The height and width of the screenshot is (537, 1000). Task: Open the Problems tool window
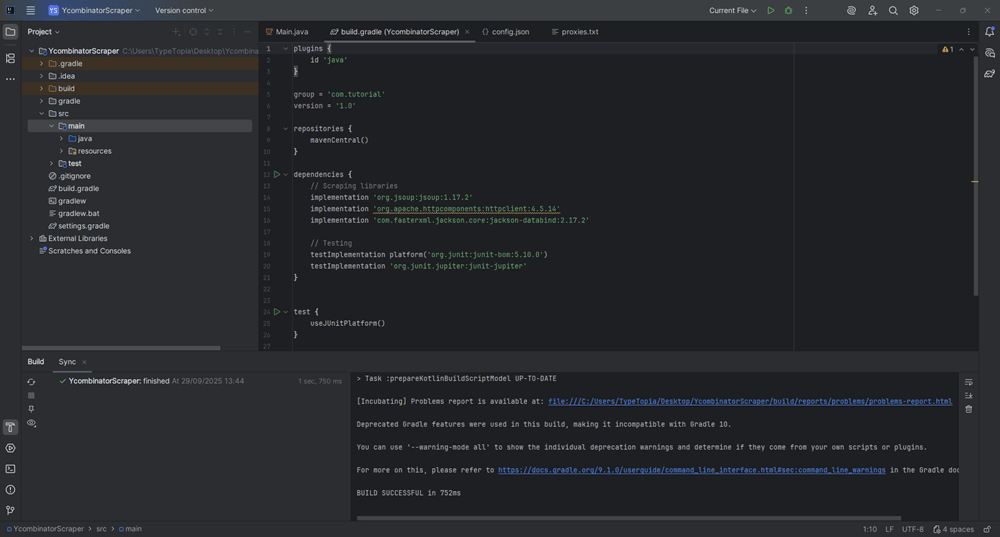(x=10, y=490)
